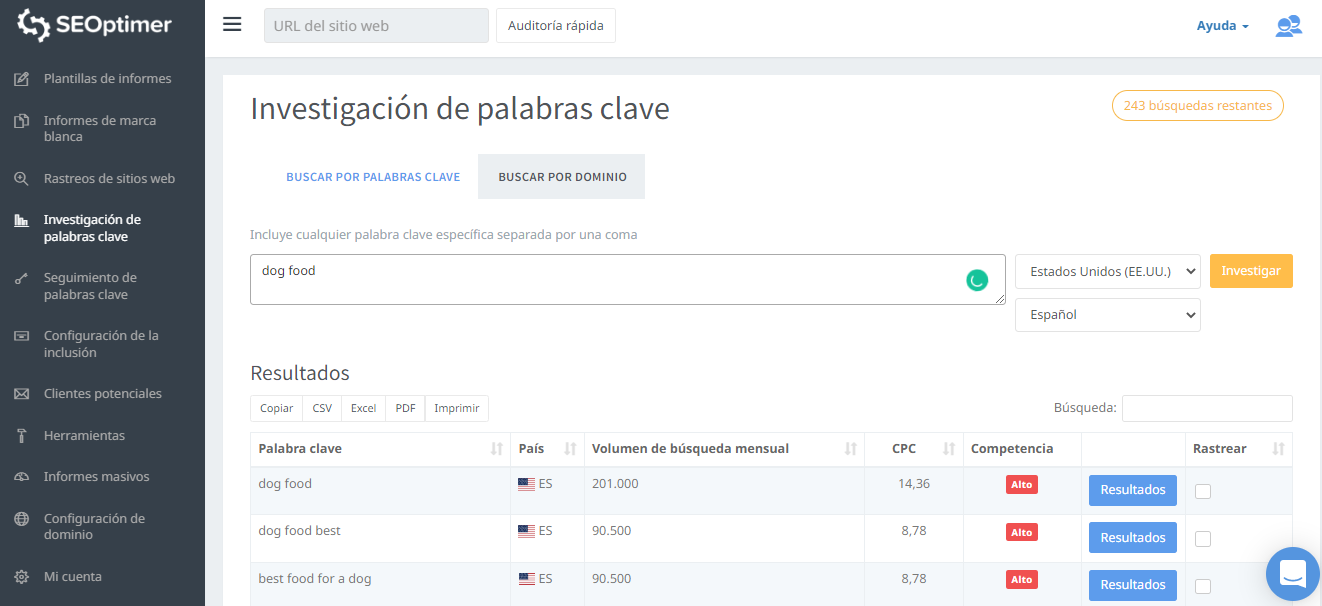This screenshot has width=1322, height=606.
Task: Export results with the CSV button
Action: [322, 408]
